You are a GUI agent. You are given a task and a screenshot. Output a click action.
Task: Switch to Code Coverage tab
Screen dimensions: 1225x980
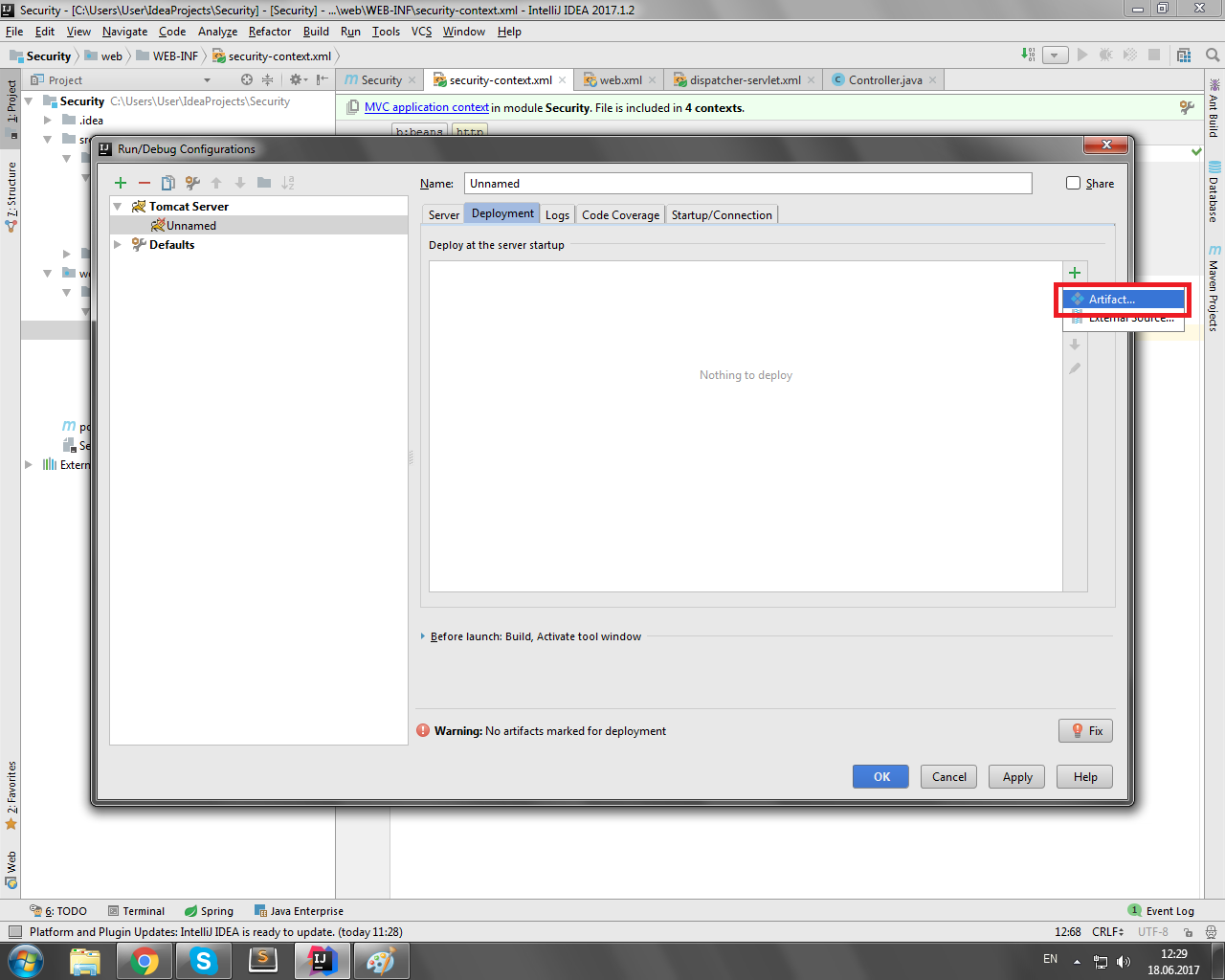pyautogui.click(x=620, y=214)
